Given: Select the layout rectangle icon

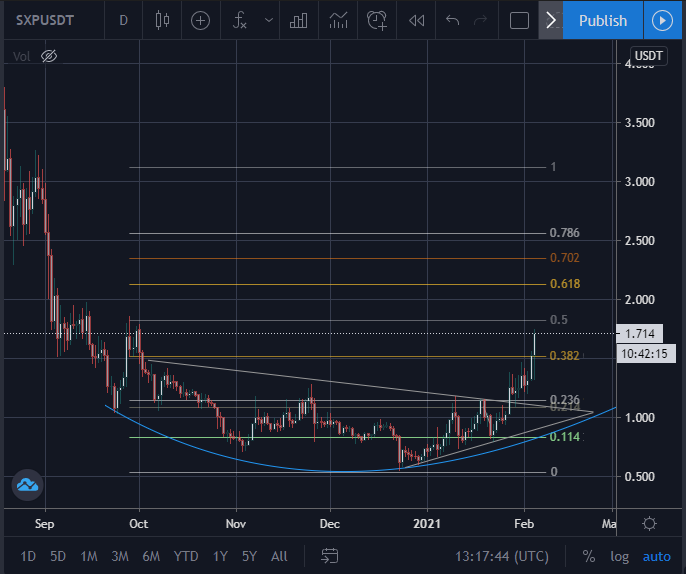Looking at the screenshot, I should click(519, 21).
